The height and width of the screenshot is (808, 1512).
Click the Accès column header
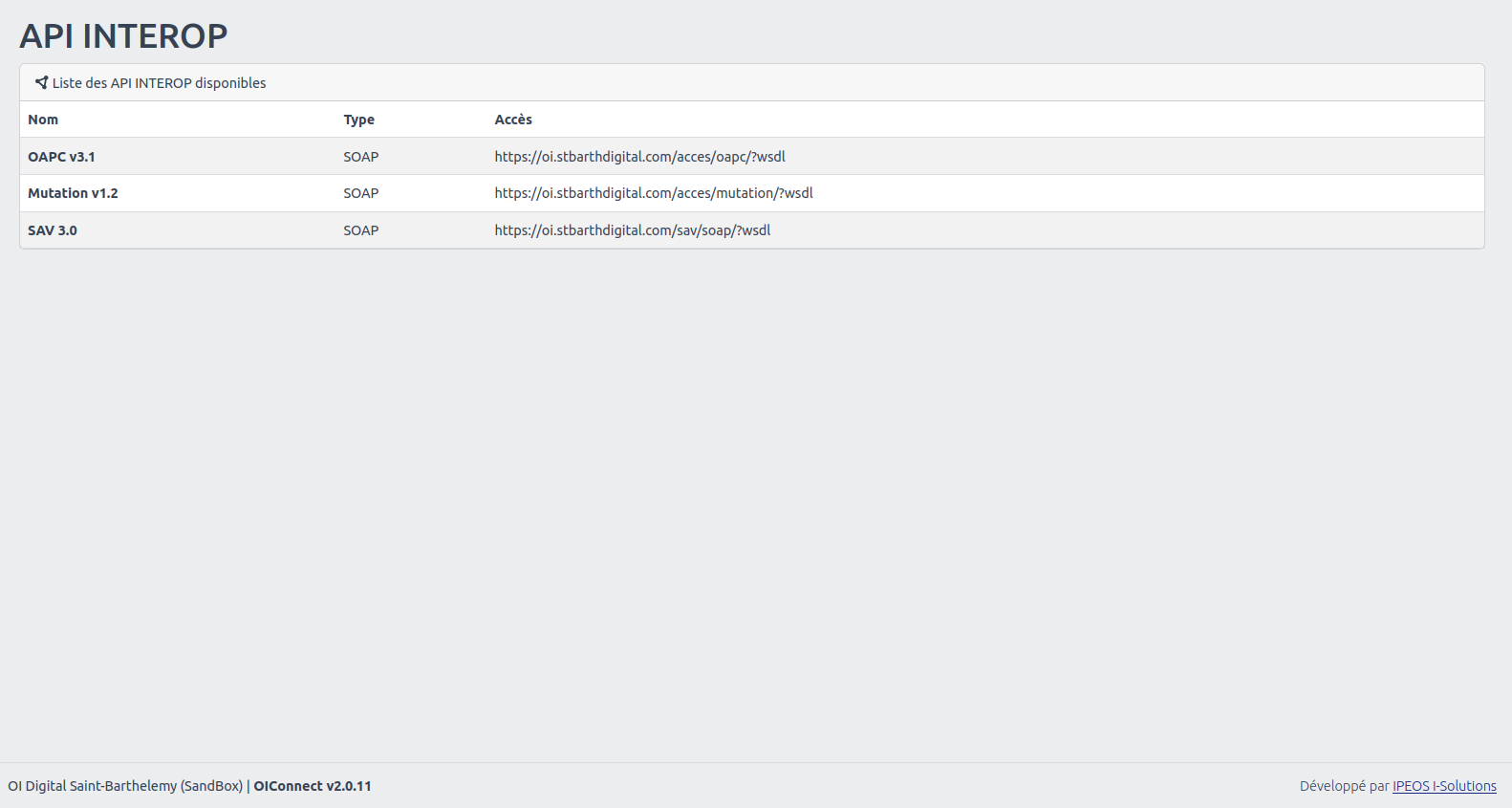coord(513,120)
